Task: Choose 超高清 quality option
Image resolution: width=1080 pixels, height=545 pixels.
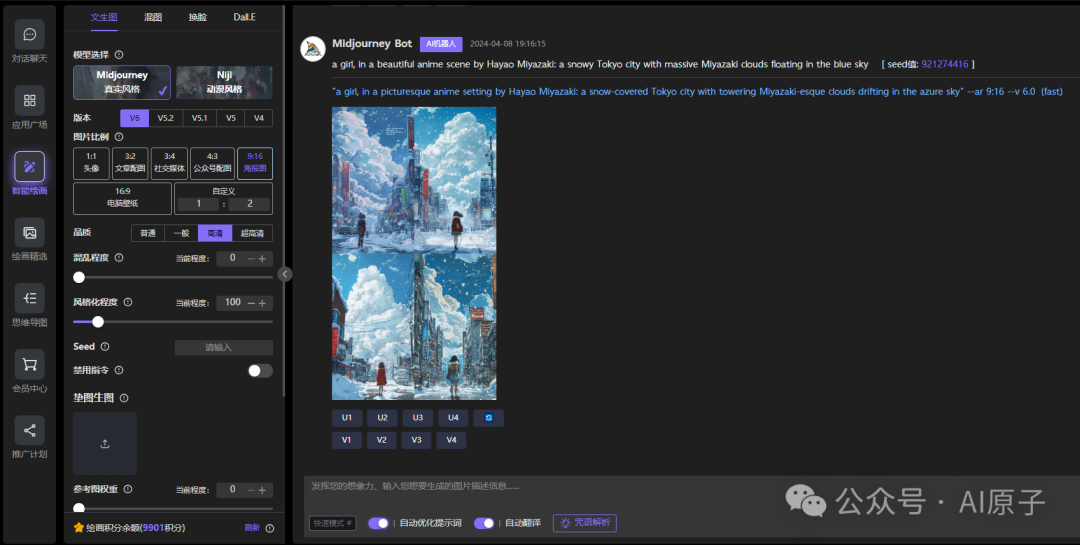Action: point(252,233)
